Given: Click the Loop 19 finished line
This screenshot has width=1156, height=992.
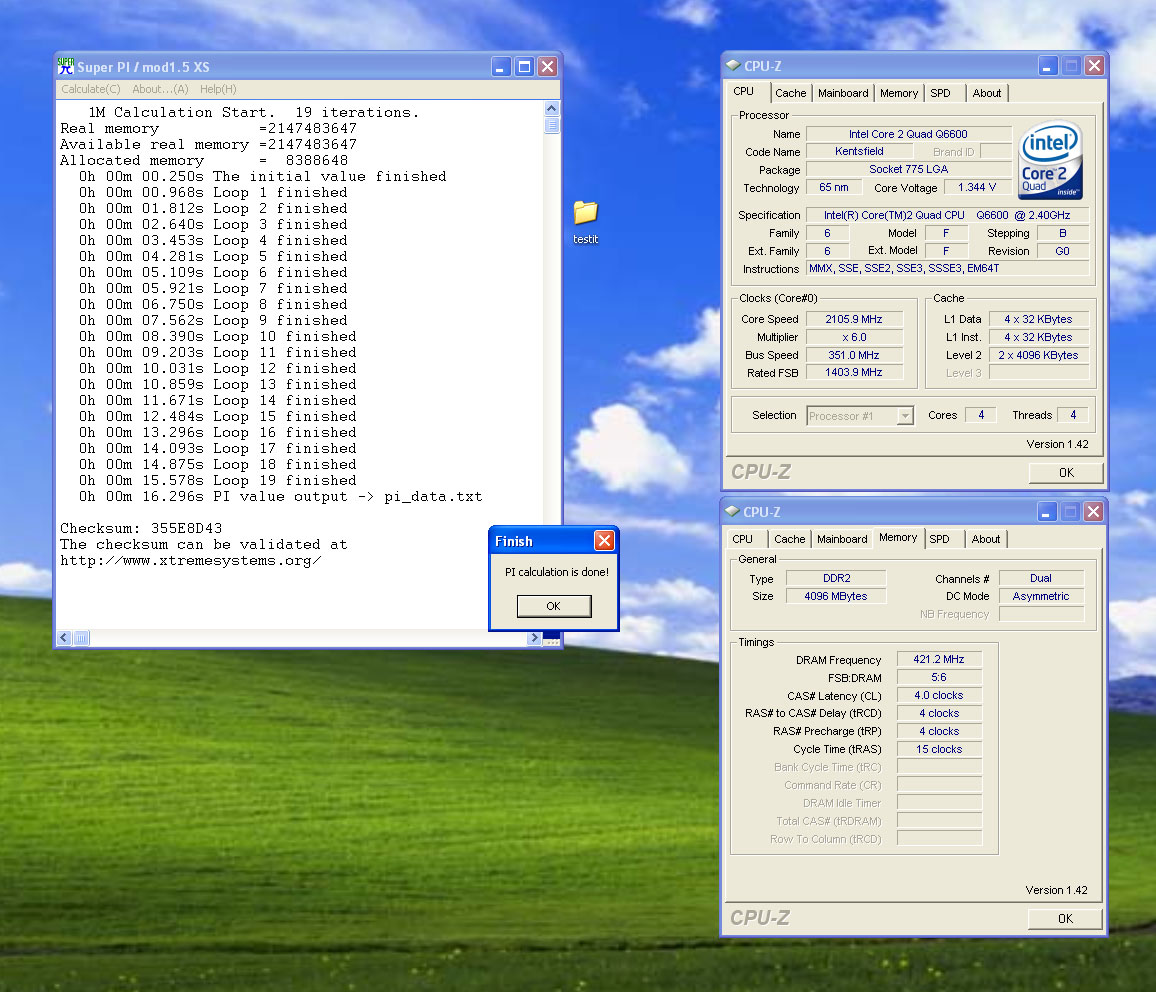Looking at the screenshot, I should [218, 481].
